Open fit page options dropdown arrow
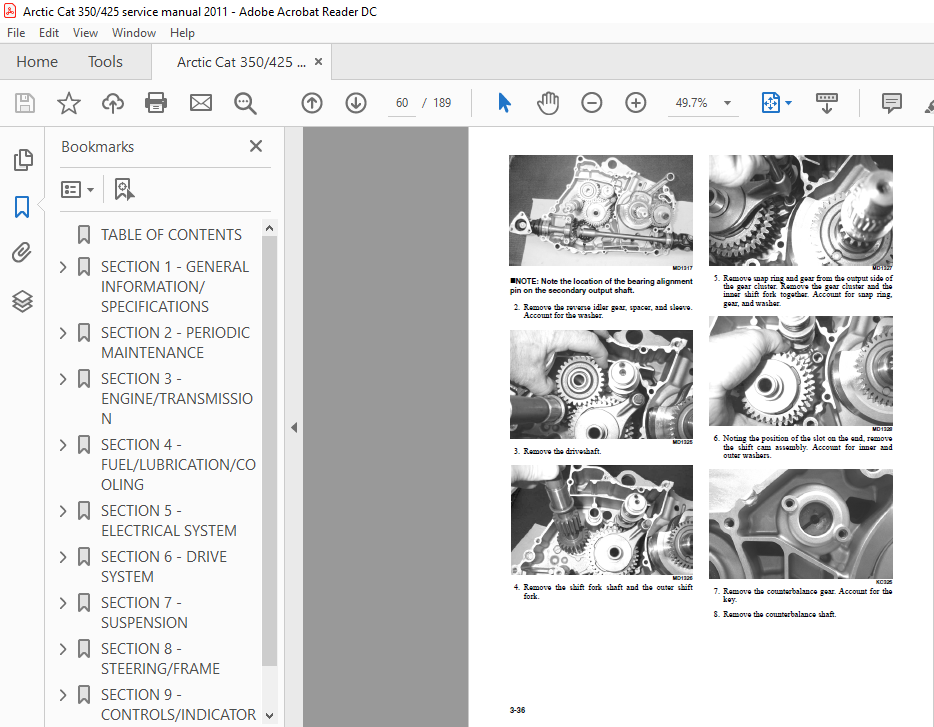The height and width of the screenshot is (727, 934). [789, 103]
